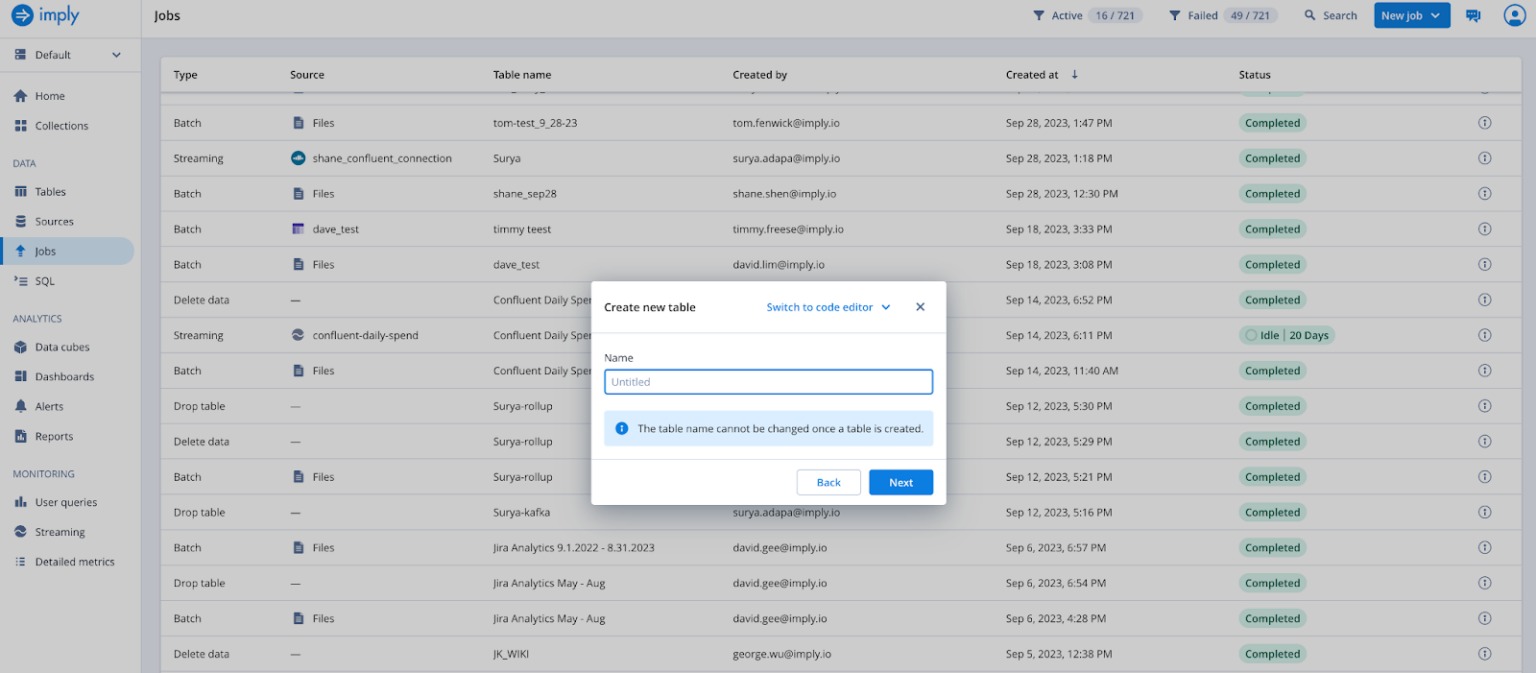
Task: Open the Switch to code editor dropdown
Action: coord(828,307)
